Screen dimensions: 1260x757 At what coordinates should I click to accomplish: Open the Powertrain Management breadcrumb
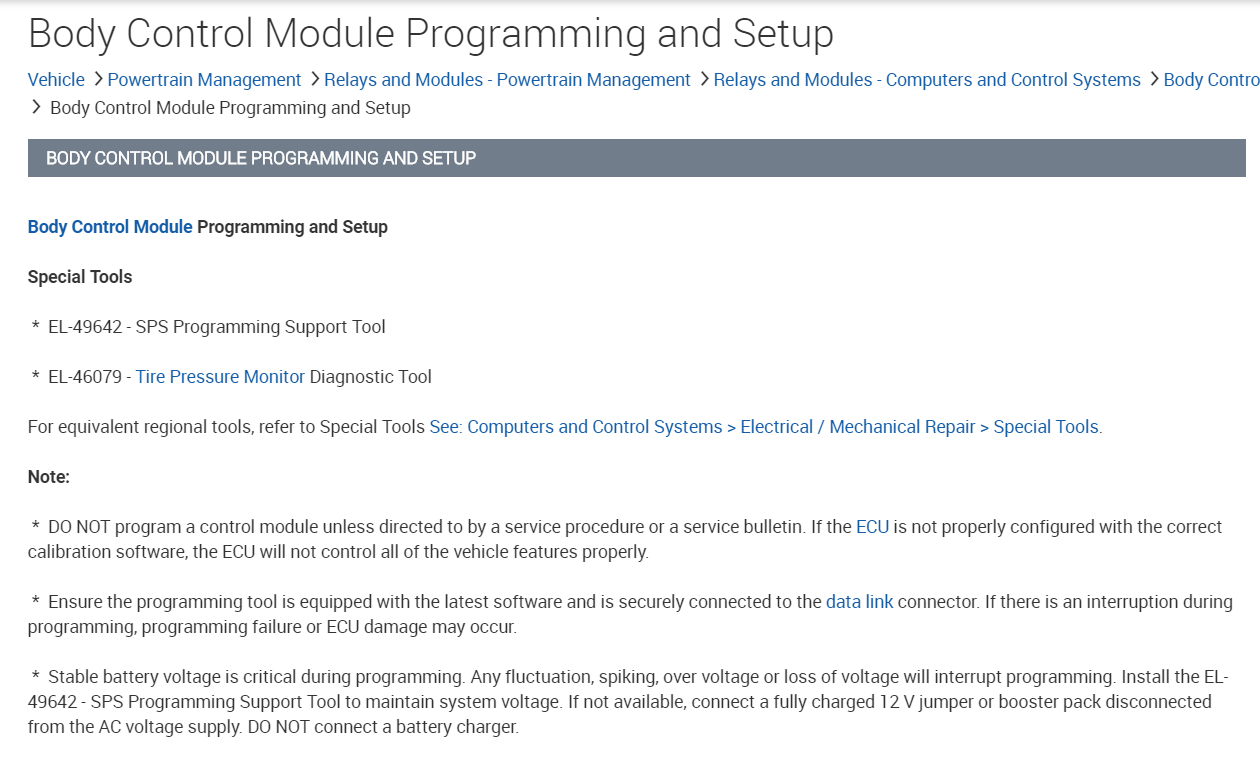coord(204,80)
